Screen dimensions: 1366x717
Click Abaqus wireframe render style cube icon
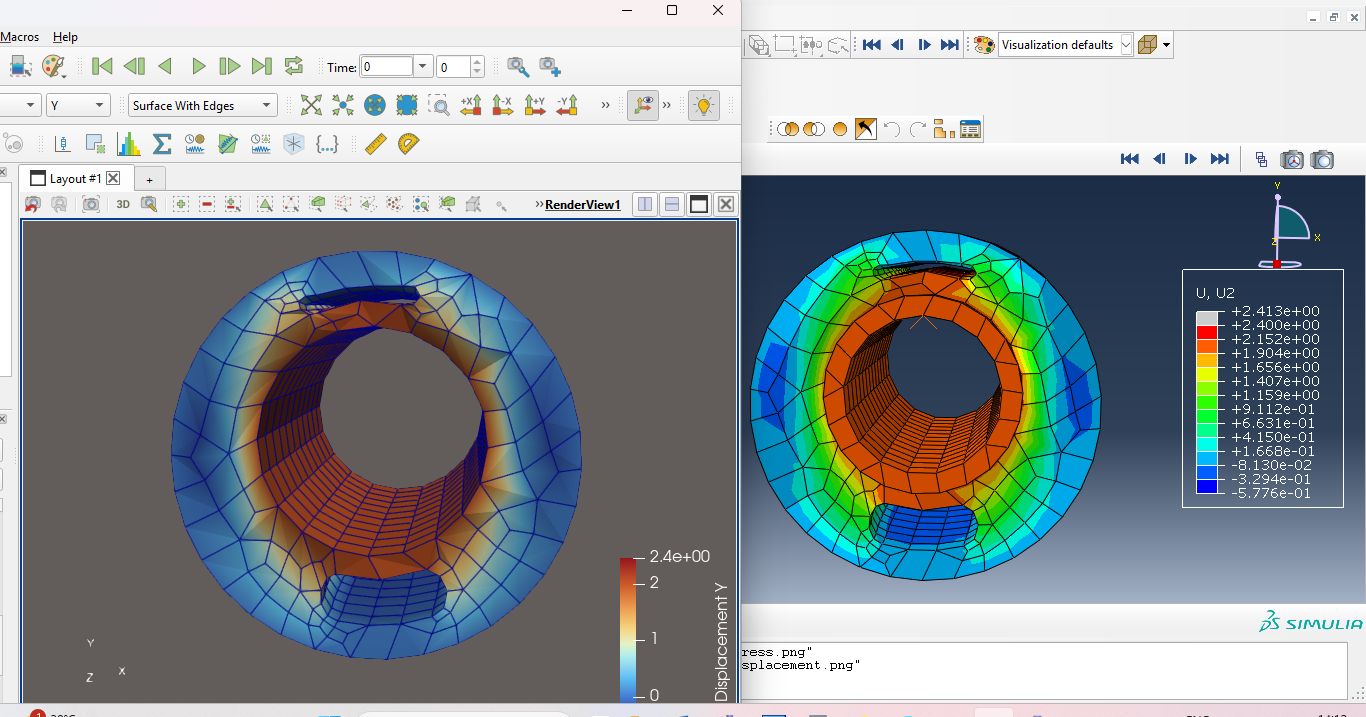tap(1148, 44)
